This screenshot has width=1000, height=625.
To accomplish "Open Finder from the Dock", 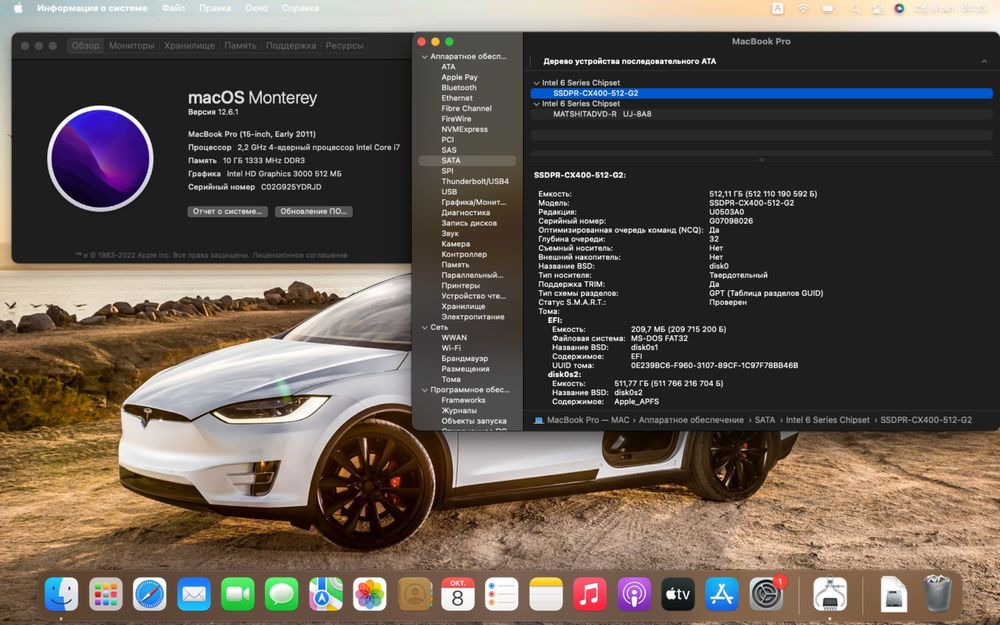I will tap(62, 594).
